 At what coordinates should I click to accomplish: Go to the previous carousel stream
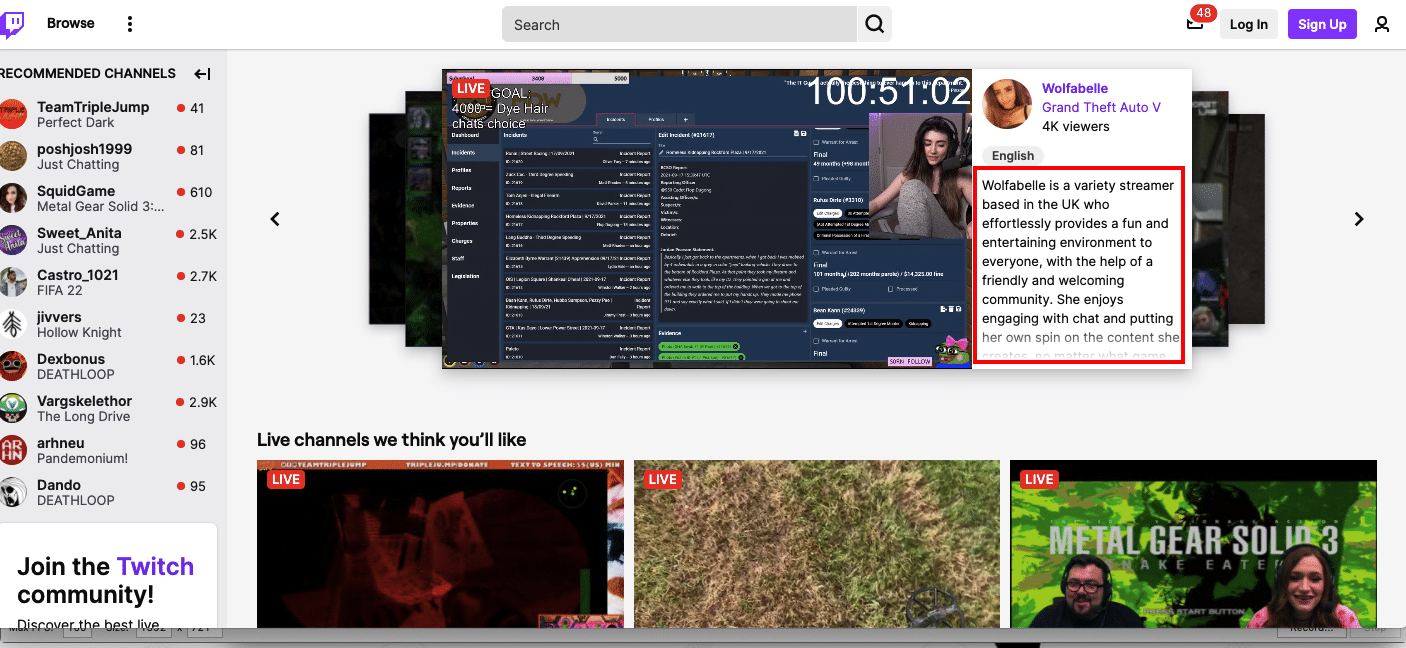pyautogui.click(x=276, y=219)
